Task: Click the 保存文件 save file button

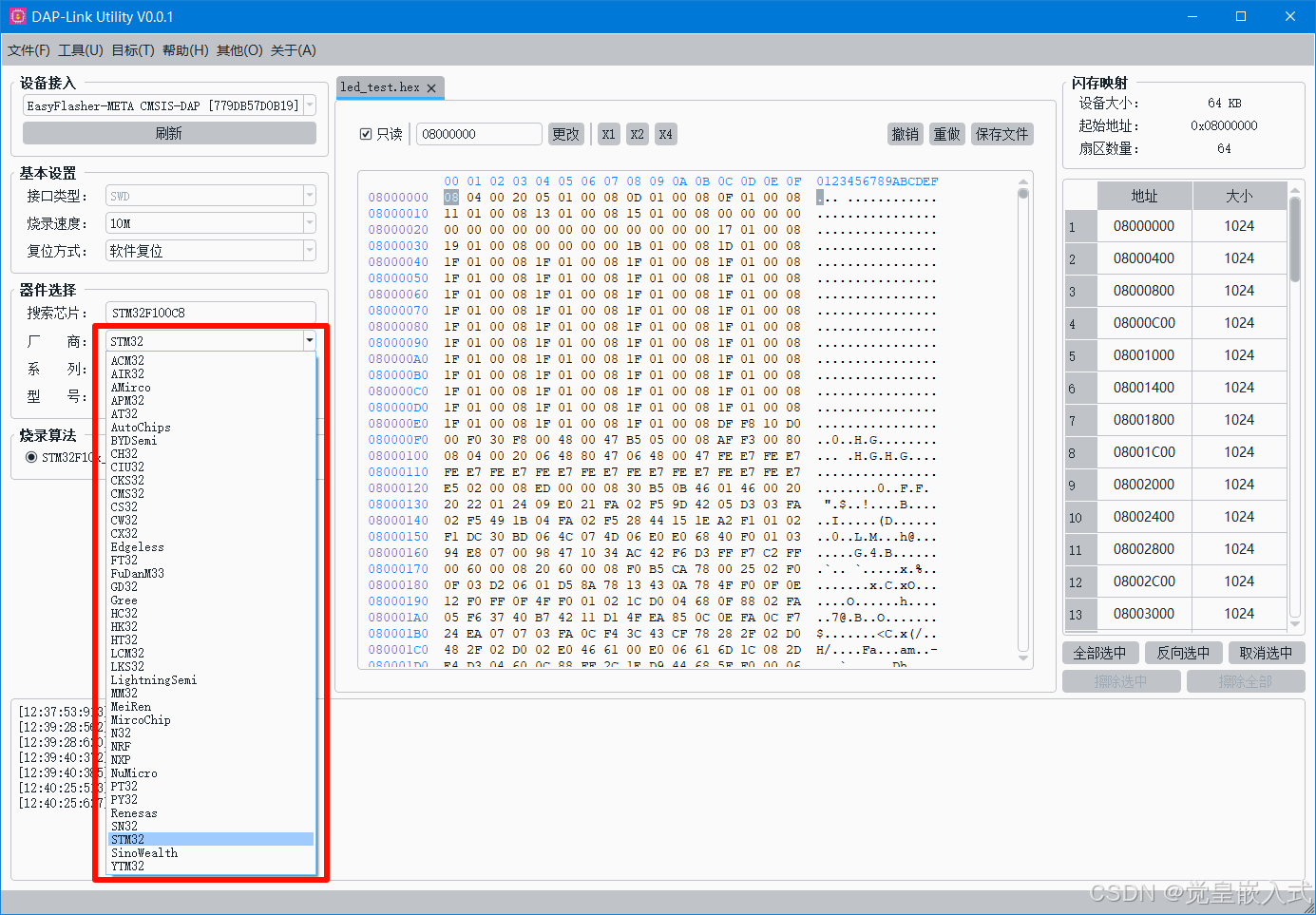Action: (1001, 134)
